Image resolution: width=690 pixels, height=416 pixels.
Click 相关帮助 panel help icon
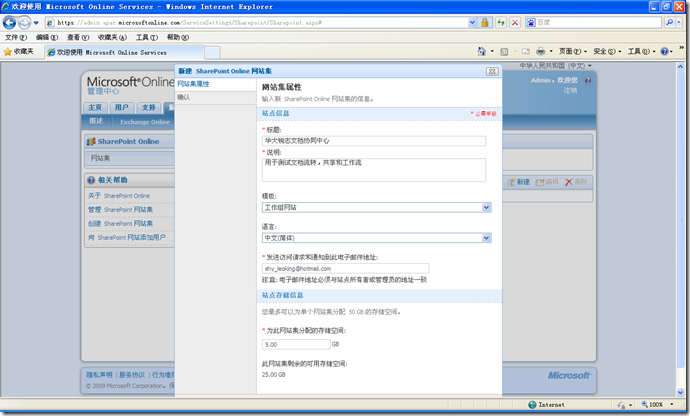click(91, 180)
